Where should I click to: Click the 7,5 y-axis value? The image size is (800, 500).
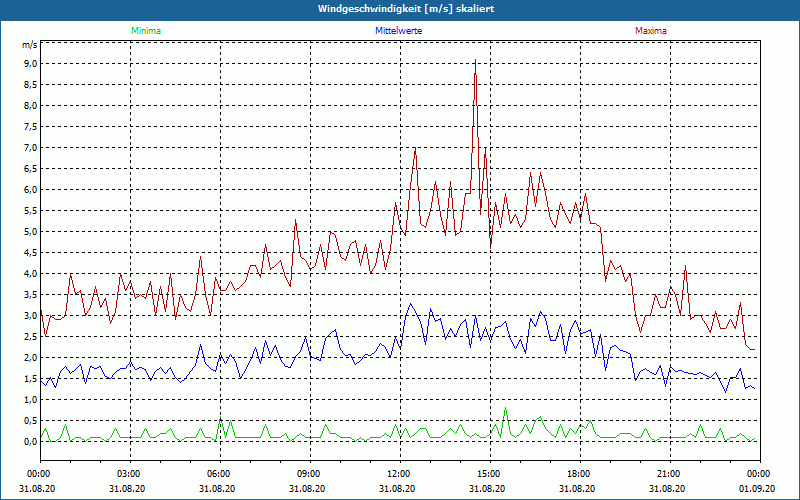[x=30, y=127]
